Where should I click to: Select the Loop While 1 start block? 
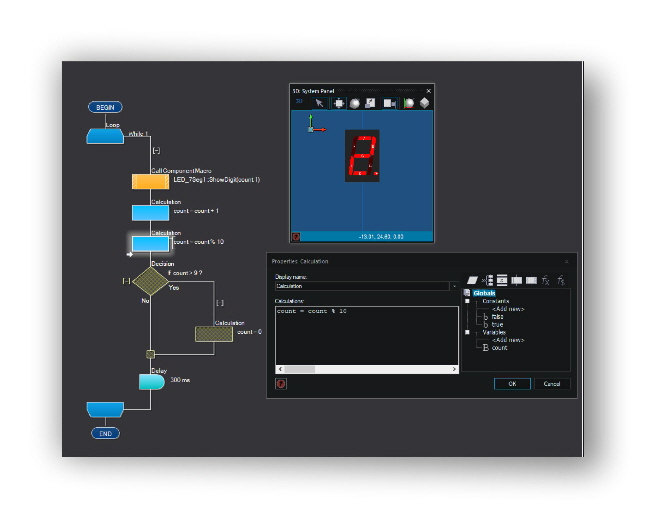pyautogui.click(x=105, y=136)
